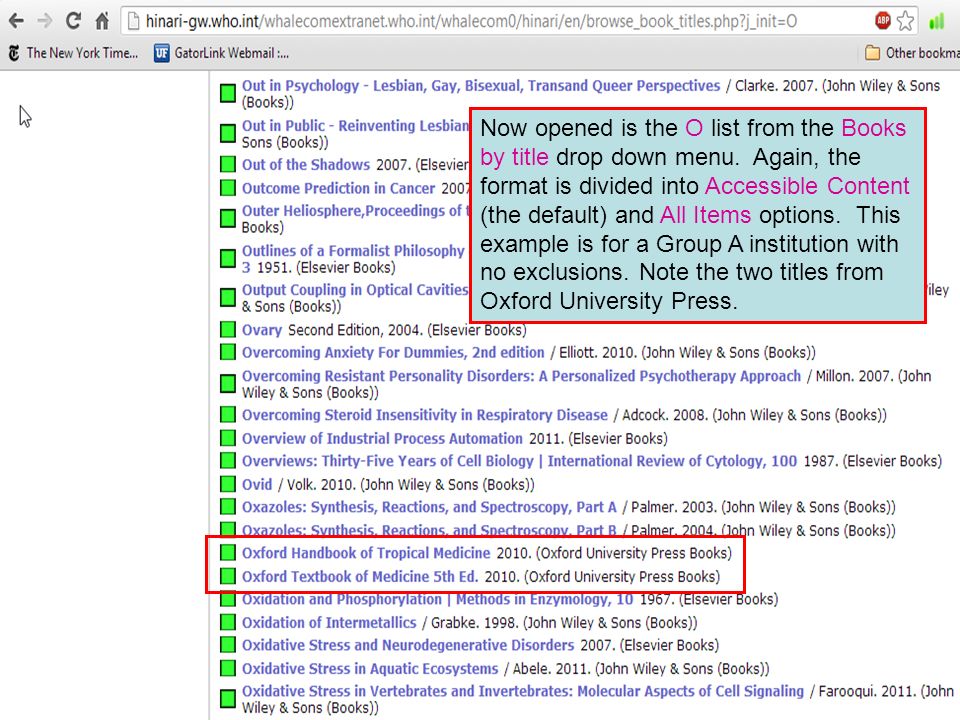Open the browser home page

coord(102,21)
